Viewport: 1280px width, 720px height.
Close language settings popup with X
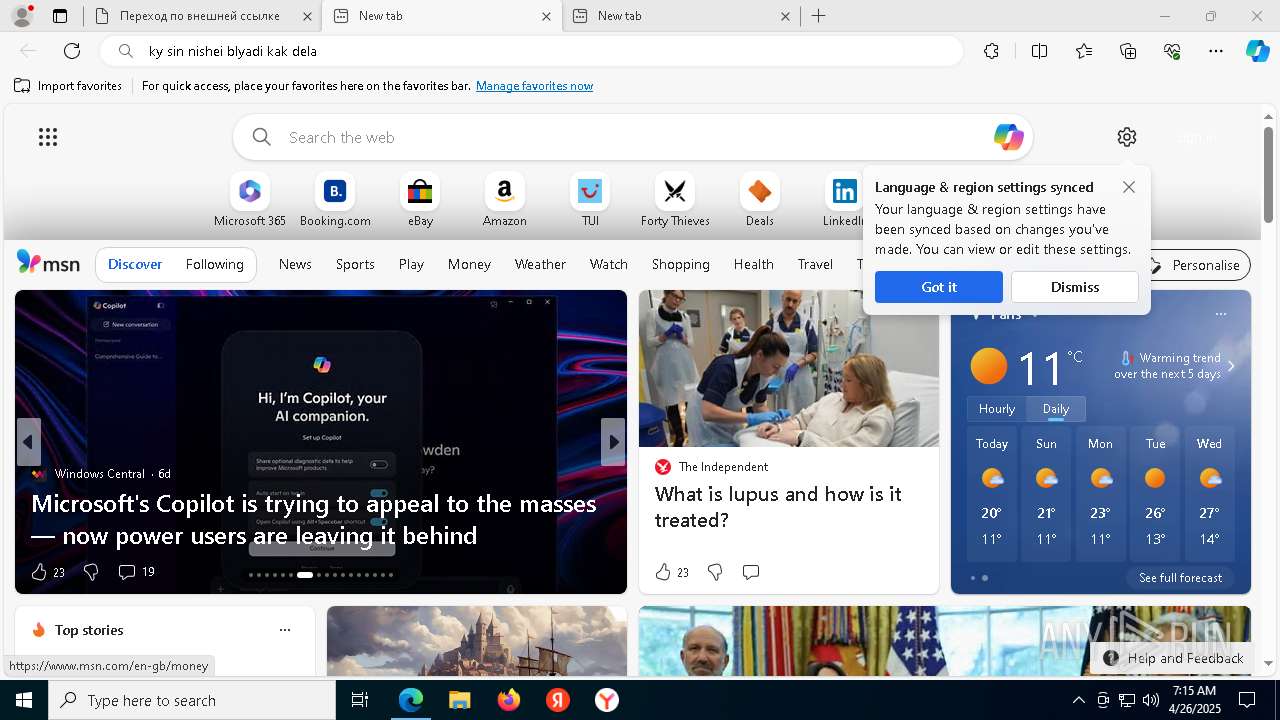[x=1129, y=187]
